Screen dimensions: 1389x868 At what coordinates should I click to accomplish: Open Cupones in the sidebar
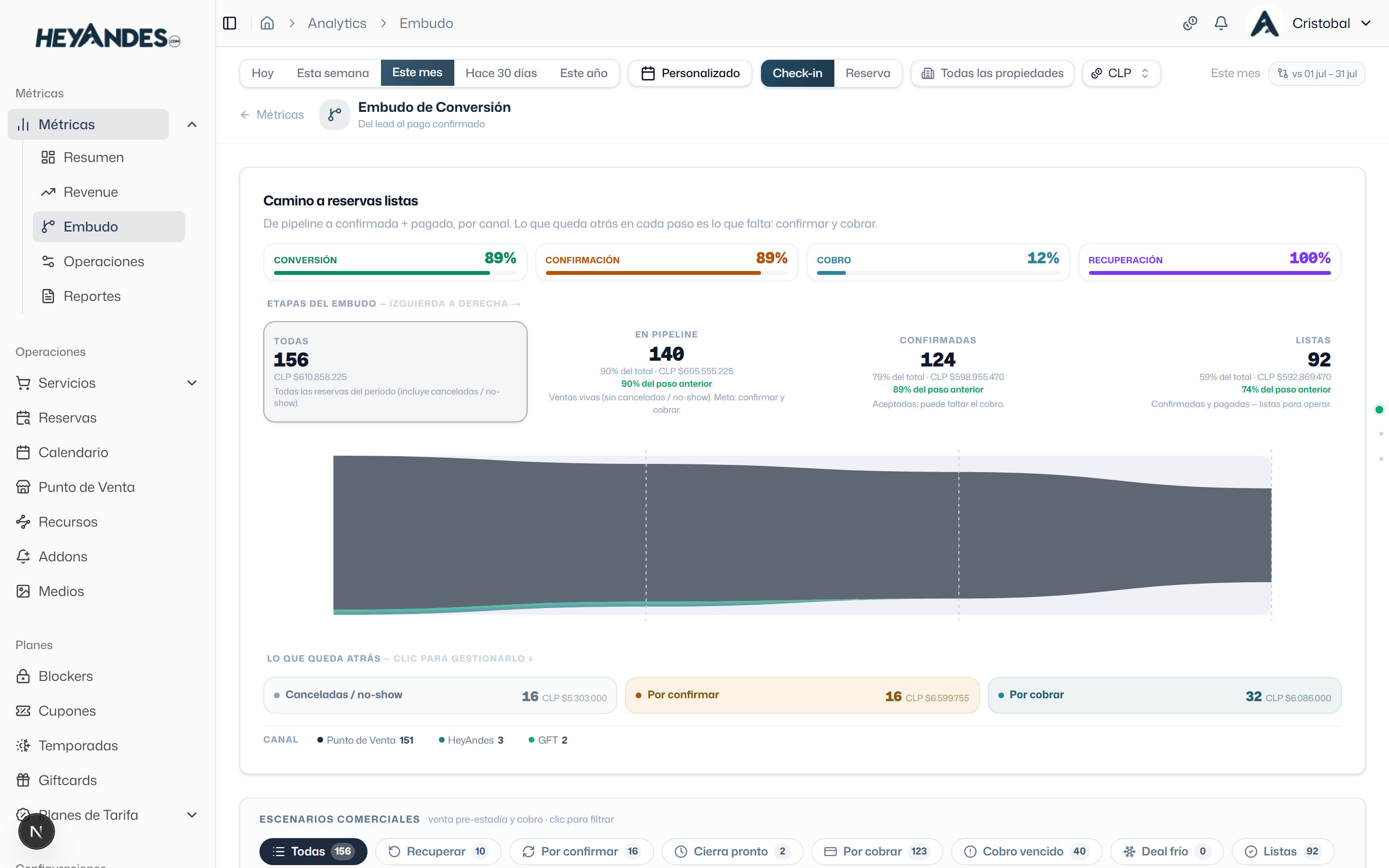click(108, 711)
